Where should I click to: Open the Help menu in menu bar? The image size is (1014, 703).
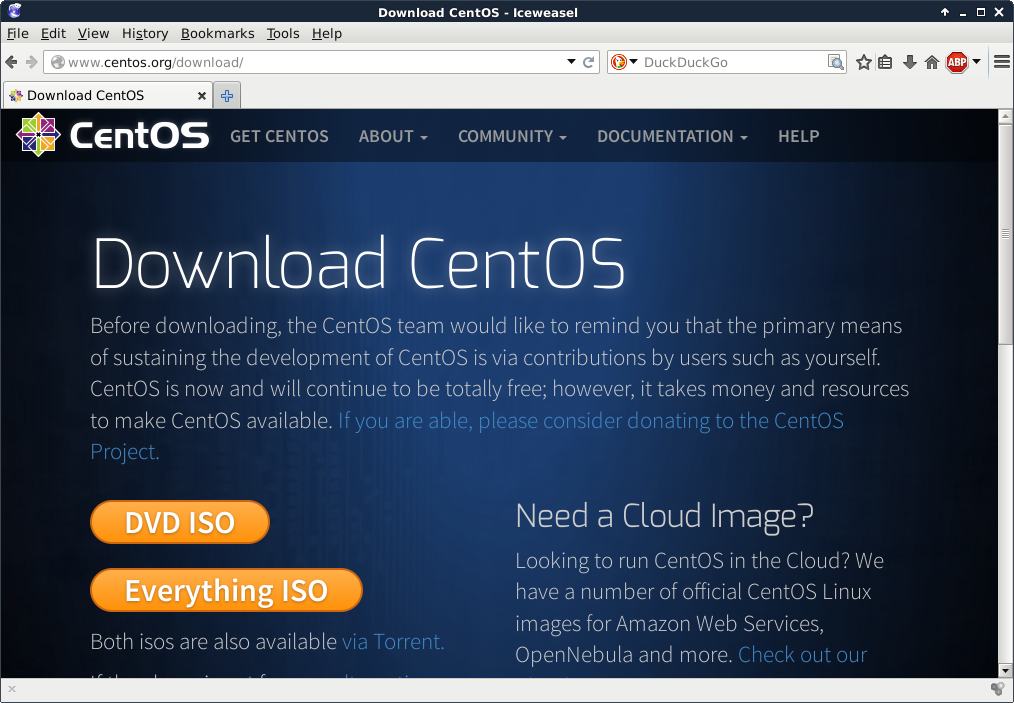[327, 34]
